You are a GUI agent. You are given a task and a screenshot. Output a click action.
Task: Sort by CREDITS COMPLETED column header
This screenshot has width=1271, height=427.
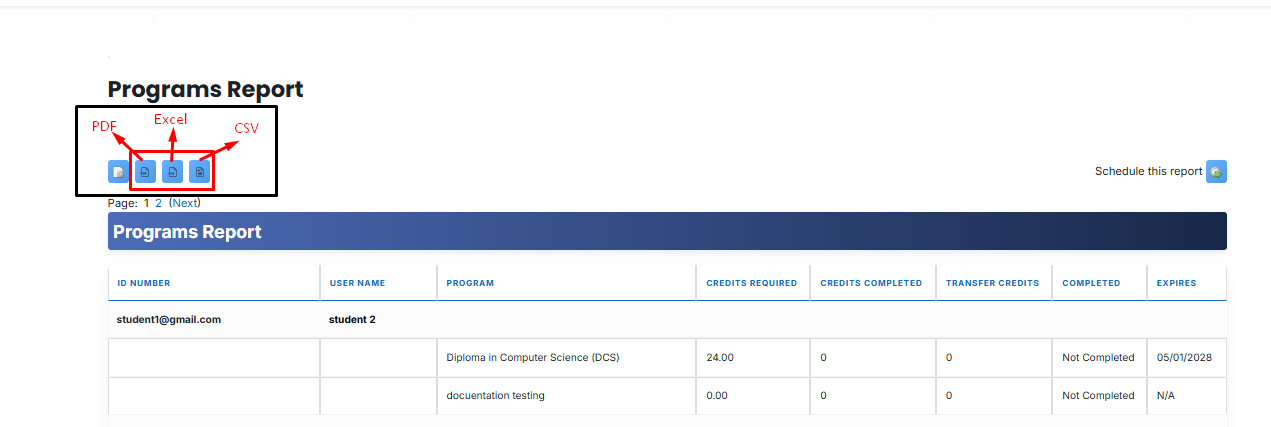pos(871,283)
